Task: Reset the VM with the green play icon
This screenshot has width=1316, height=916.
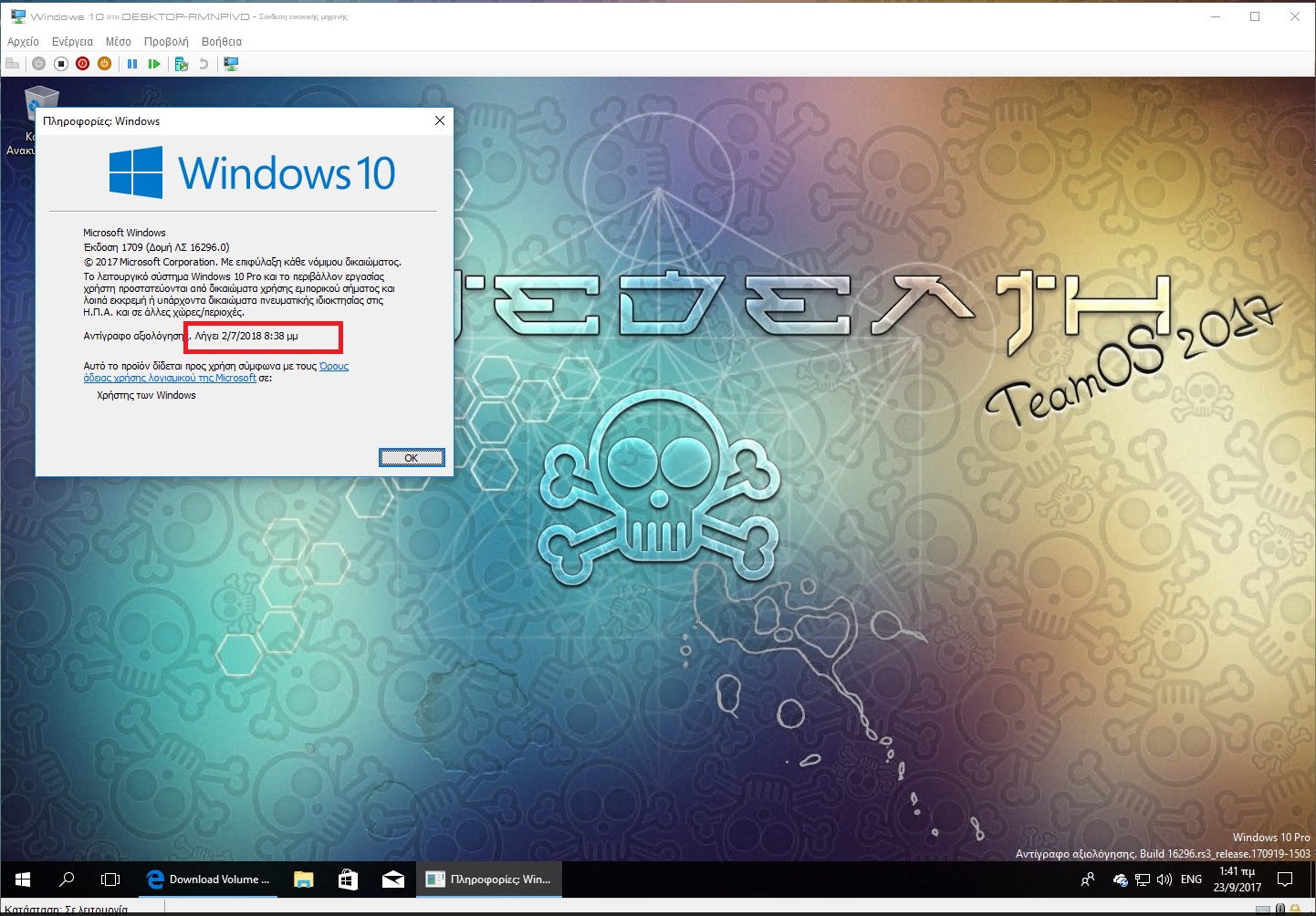Action: 154,64
